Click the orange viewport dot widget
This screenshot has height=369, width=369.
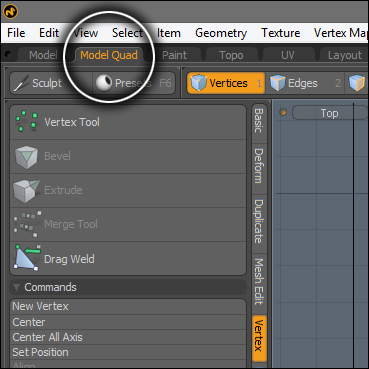283,113
